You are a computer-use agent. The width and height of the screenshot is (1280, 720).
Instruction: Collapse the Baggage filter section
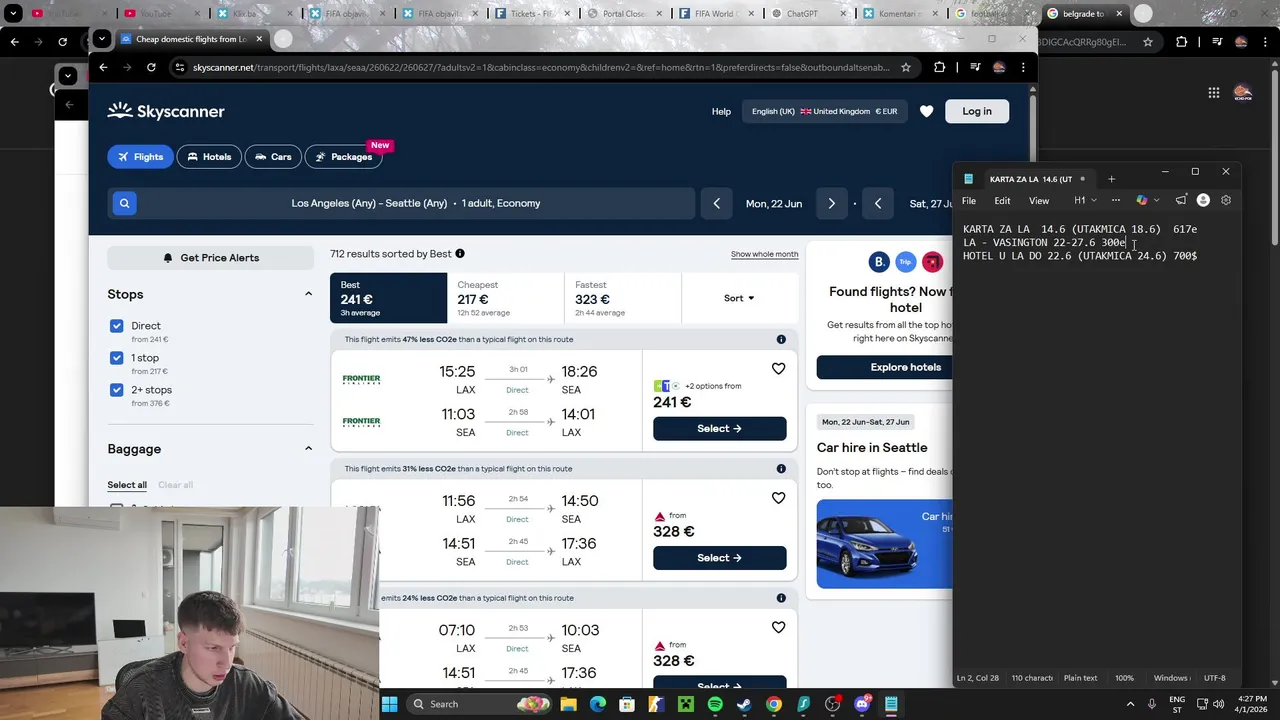(308, 449)
